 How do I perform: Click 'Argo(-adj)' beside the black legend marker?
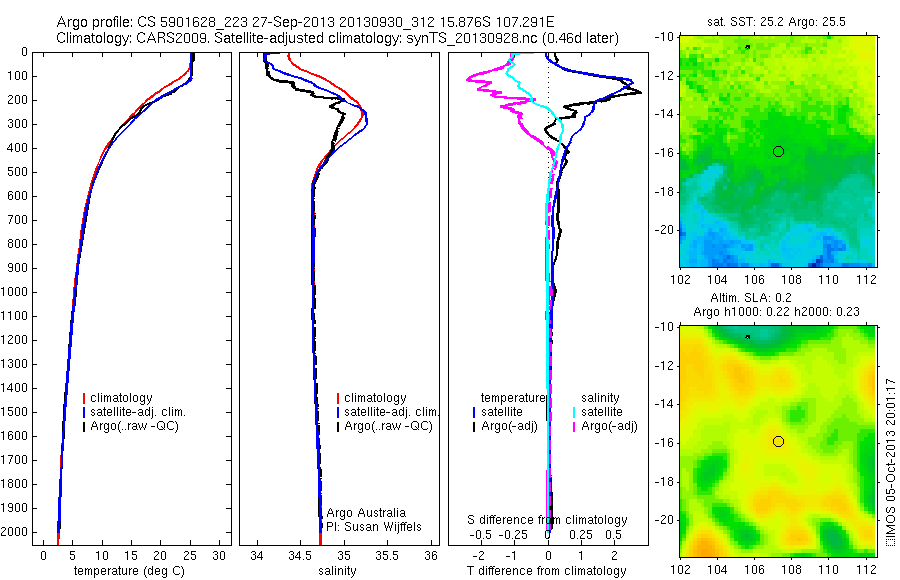(x=509, y=426)
